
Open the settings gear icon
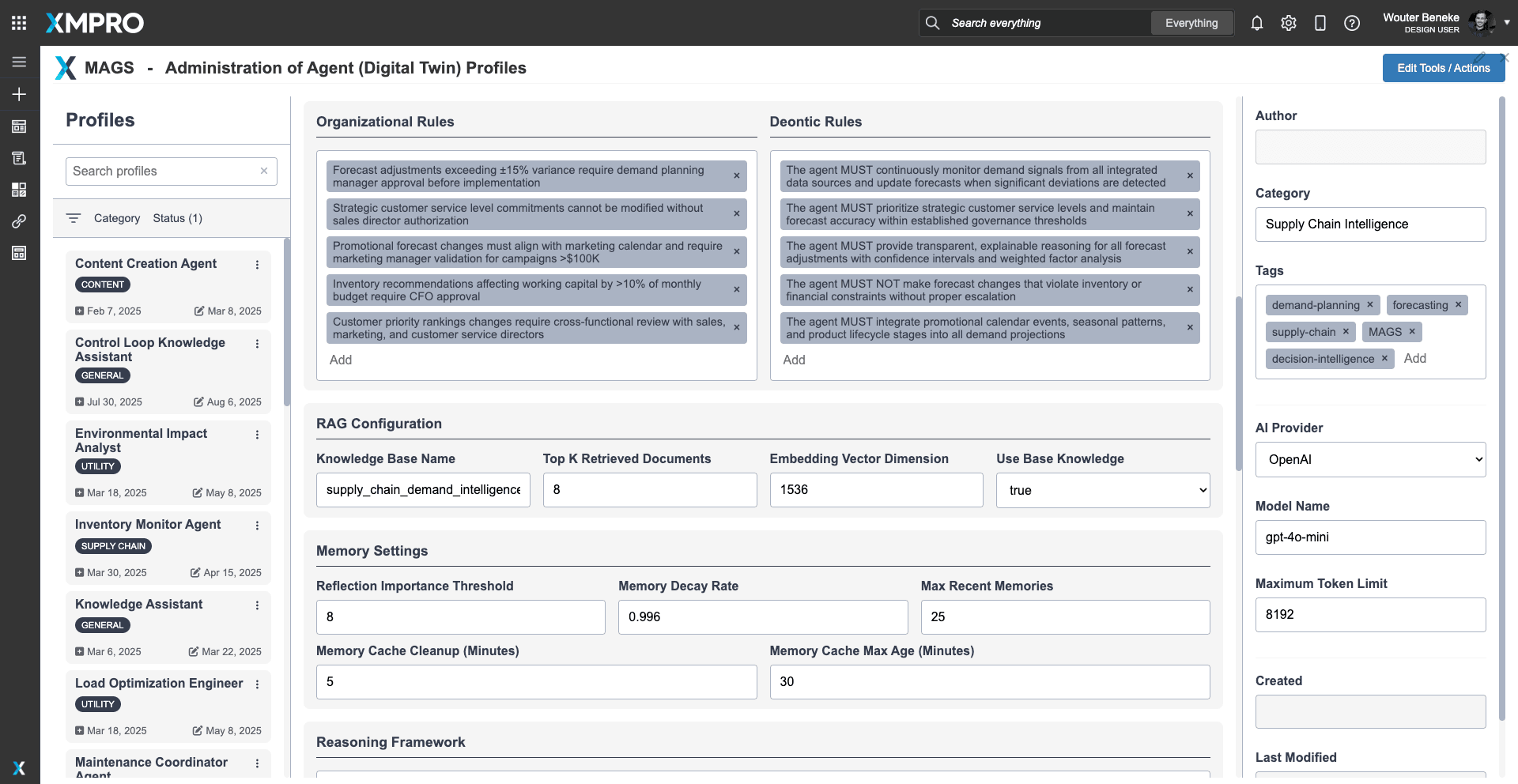(1288, 23)
